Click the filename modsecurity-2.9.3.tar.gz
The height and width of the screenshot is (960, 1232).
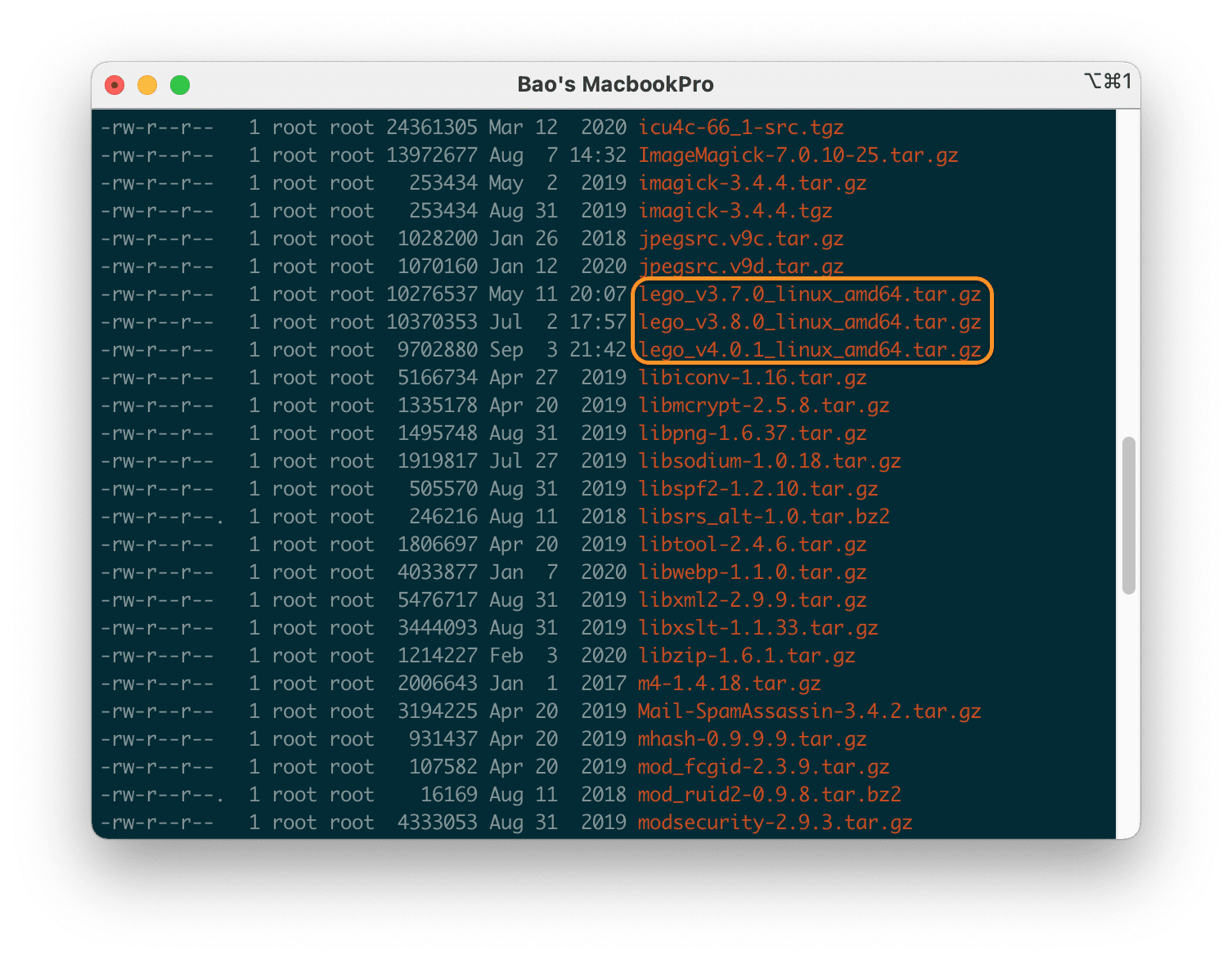tap(775, 823)
